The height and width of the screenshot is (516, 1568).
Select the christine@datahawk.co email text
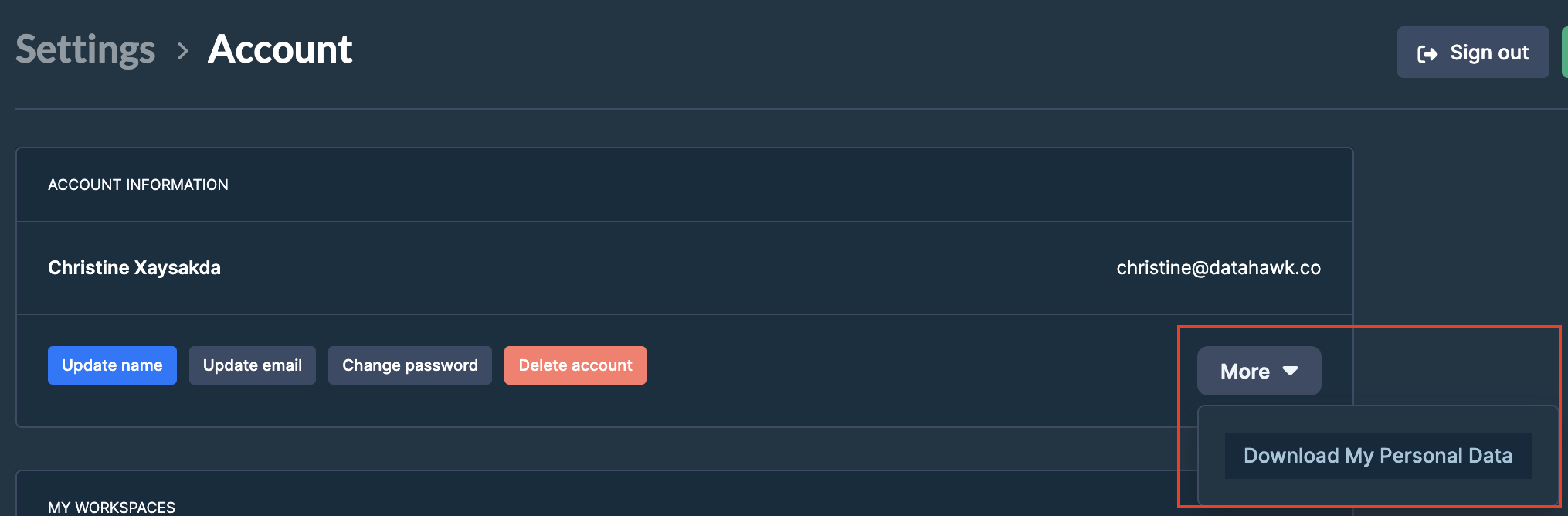(x=1218, y=268)
